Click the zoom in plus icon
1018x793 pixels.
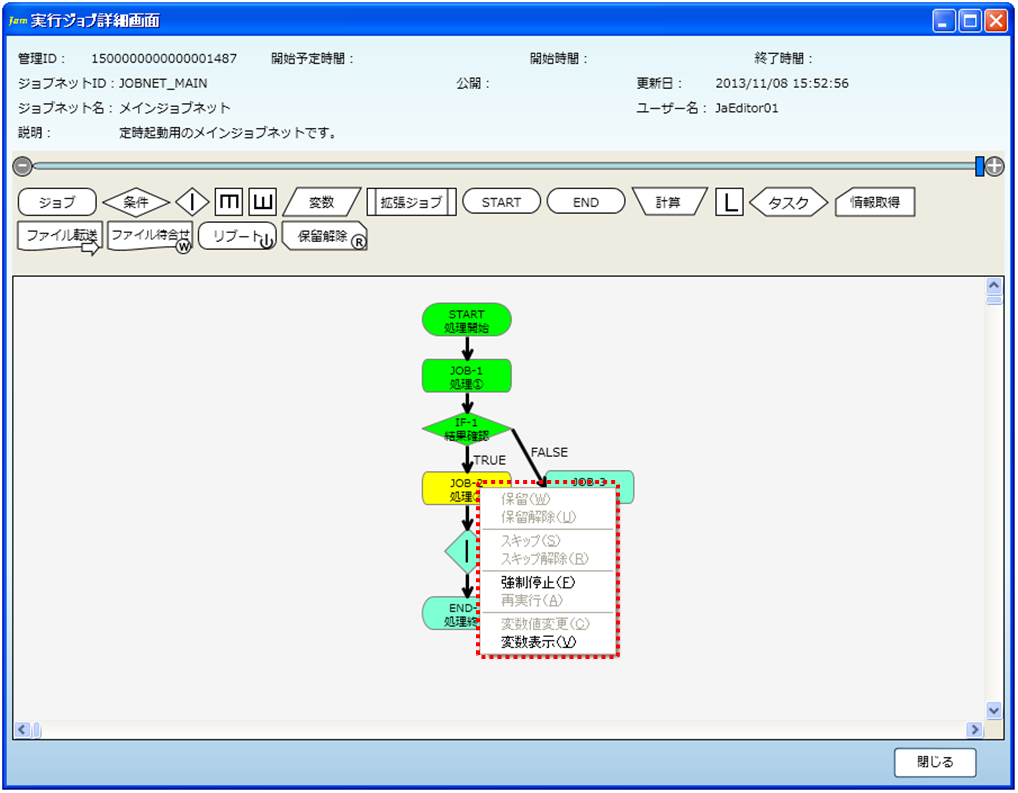[995, 166]
